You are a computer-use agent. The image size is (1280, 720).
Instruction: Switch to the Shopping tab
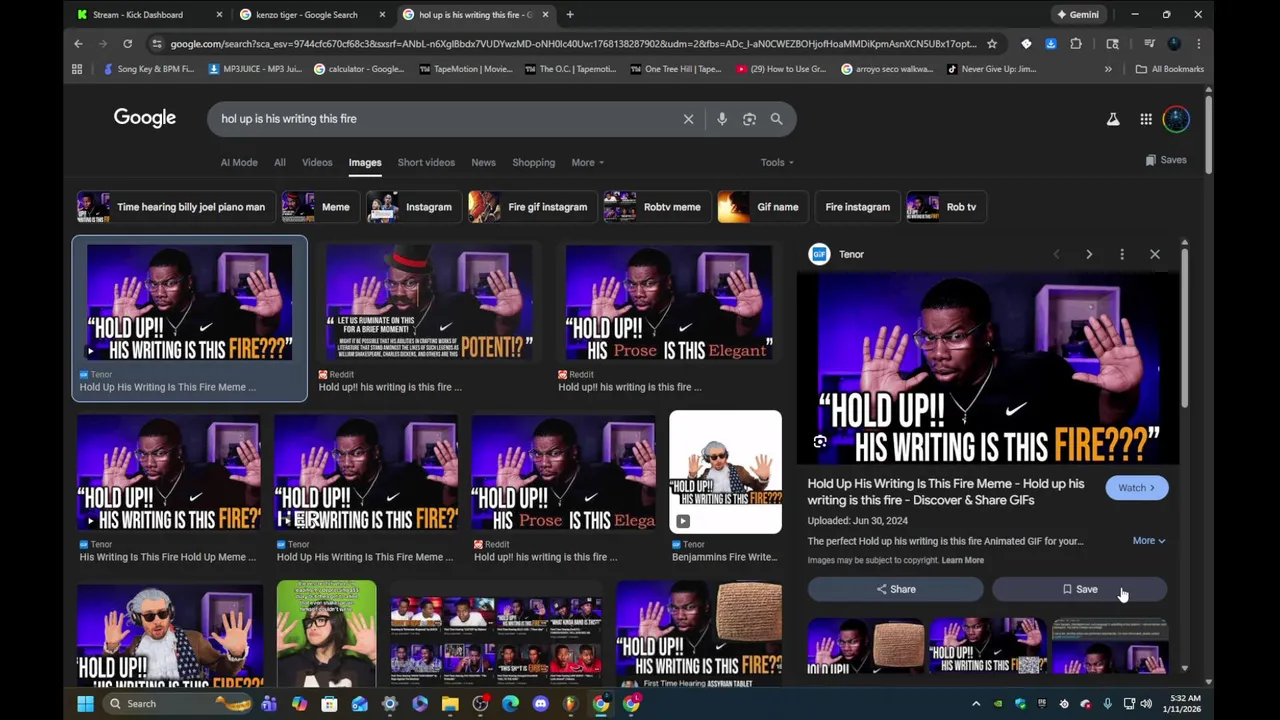point(534,162)
